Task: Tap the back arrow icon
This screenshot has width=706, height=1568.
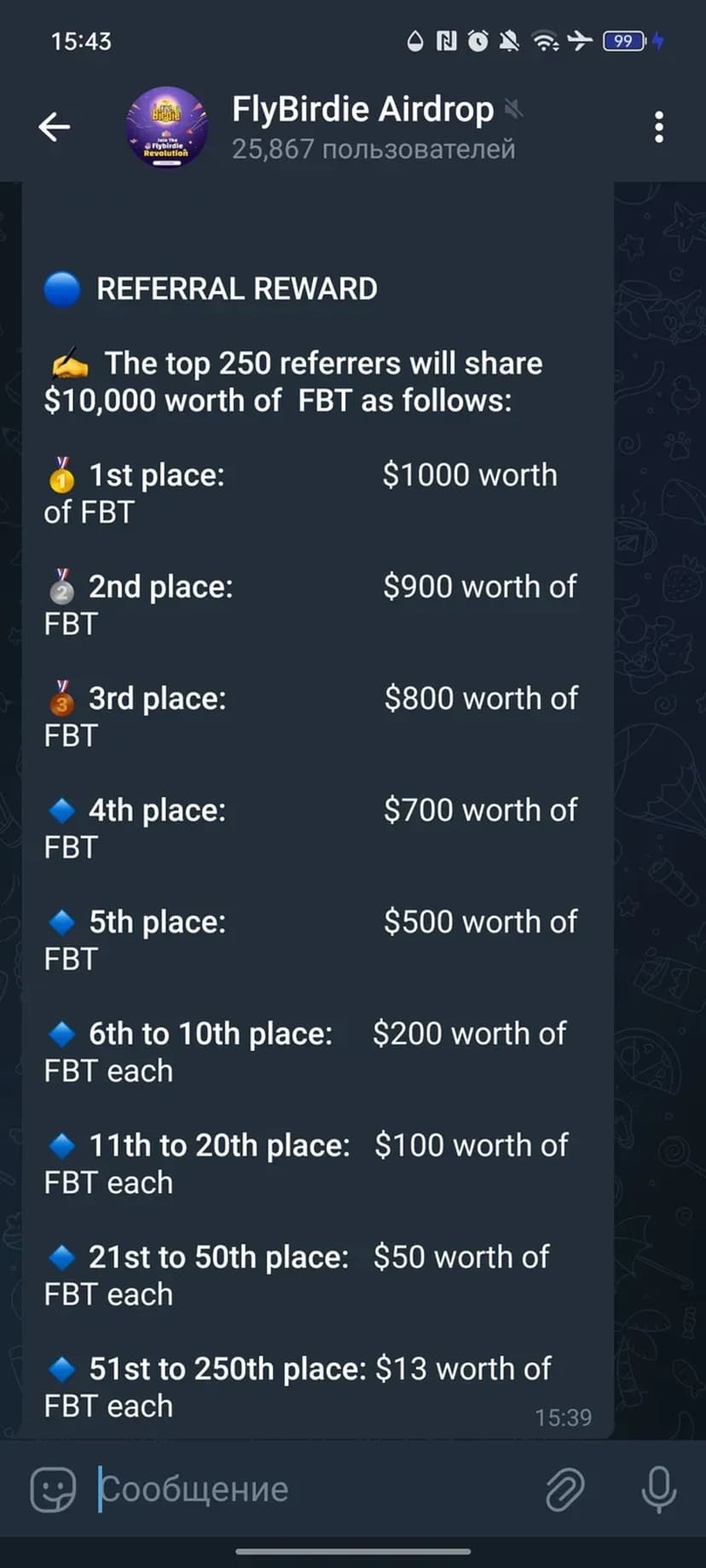Action: coord(55,127)
